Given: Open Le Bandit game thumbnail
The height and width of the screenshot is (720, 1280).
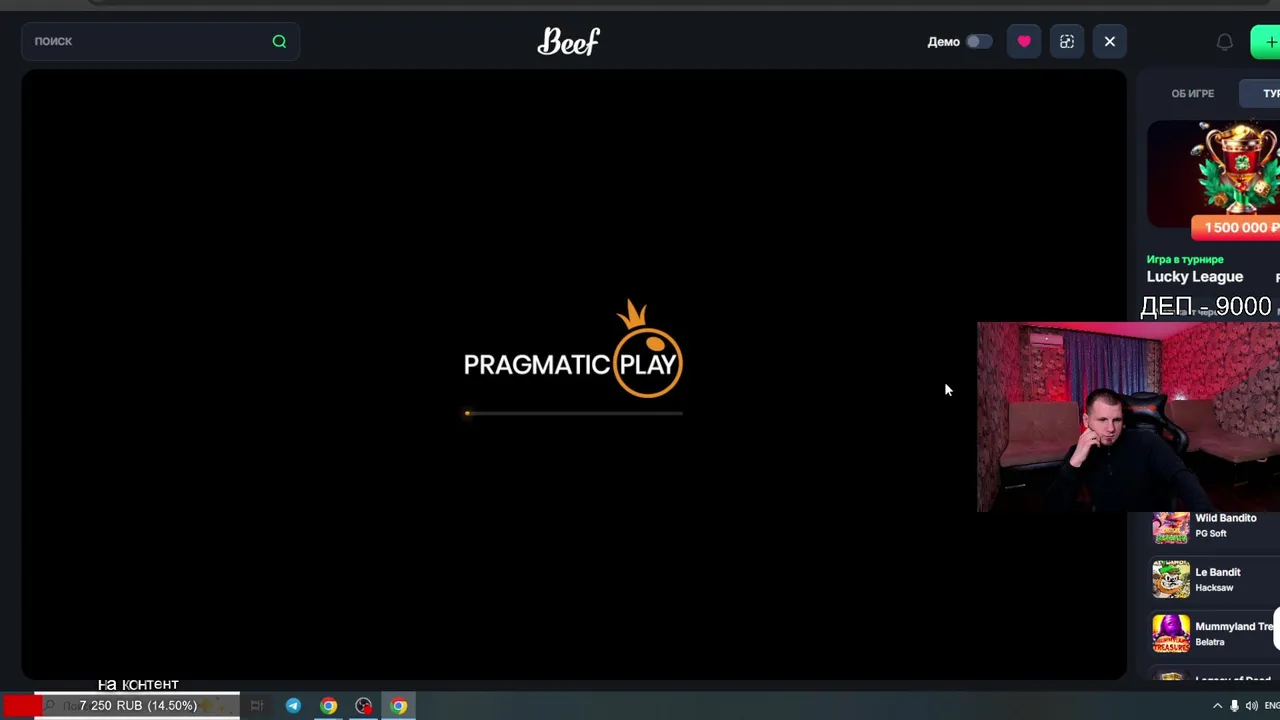Looking at the screenshot, I should pyautogui.click(x=1171, y=579).
